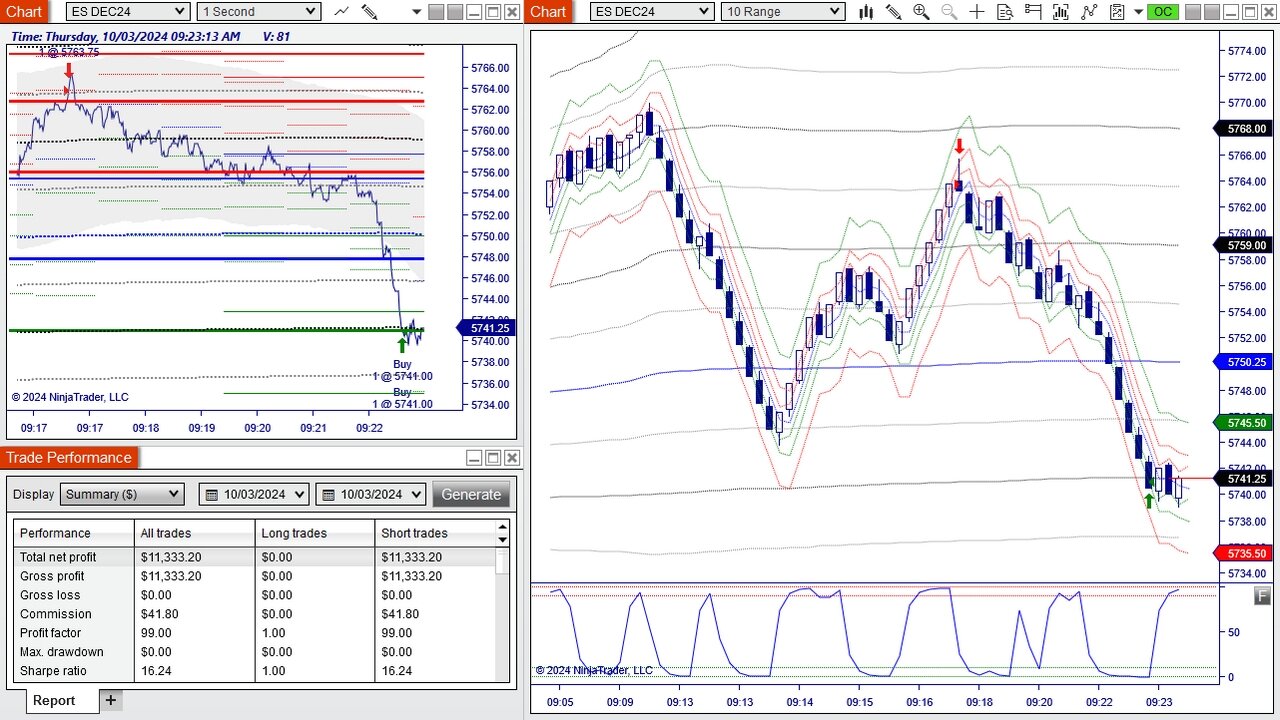Click 5745.50 green price marker
Screen dimensions: 1280x720
tap(1241, 423)
